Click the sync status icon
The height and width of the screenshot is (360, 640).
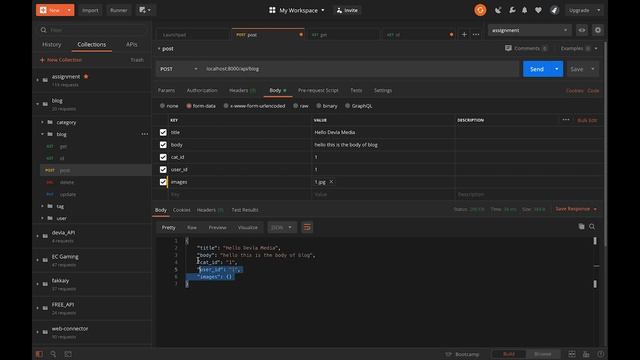(x=480, y=10)
